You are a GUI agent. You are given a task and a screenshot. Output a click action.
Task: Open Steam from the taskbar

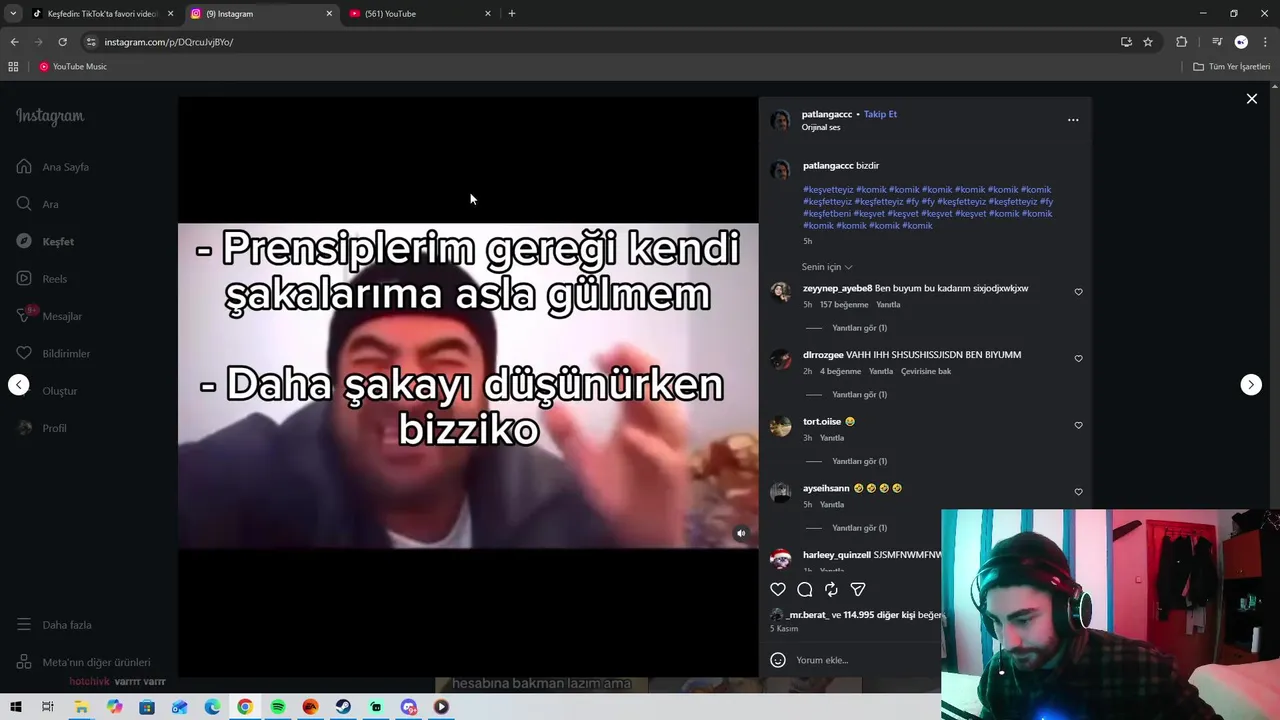pos(343,707)
